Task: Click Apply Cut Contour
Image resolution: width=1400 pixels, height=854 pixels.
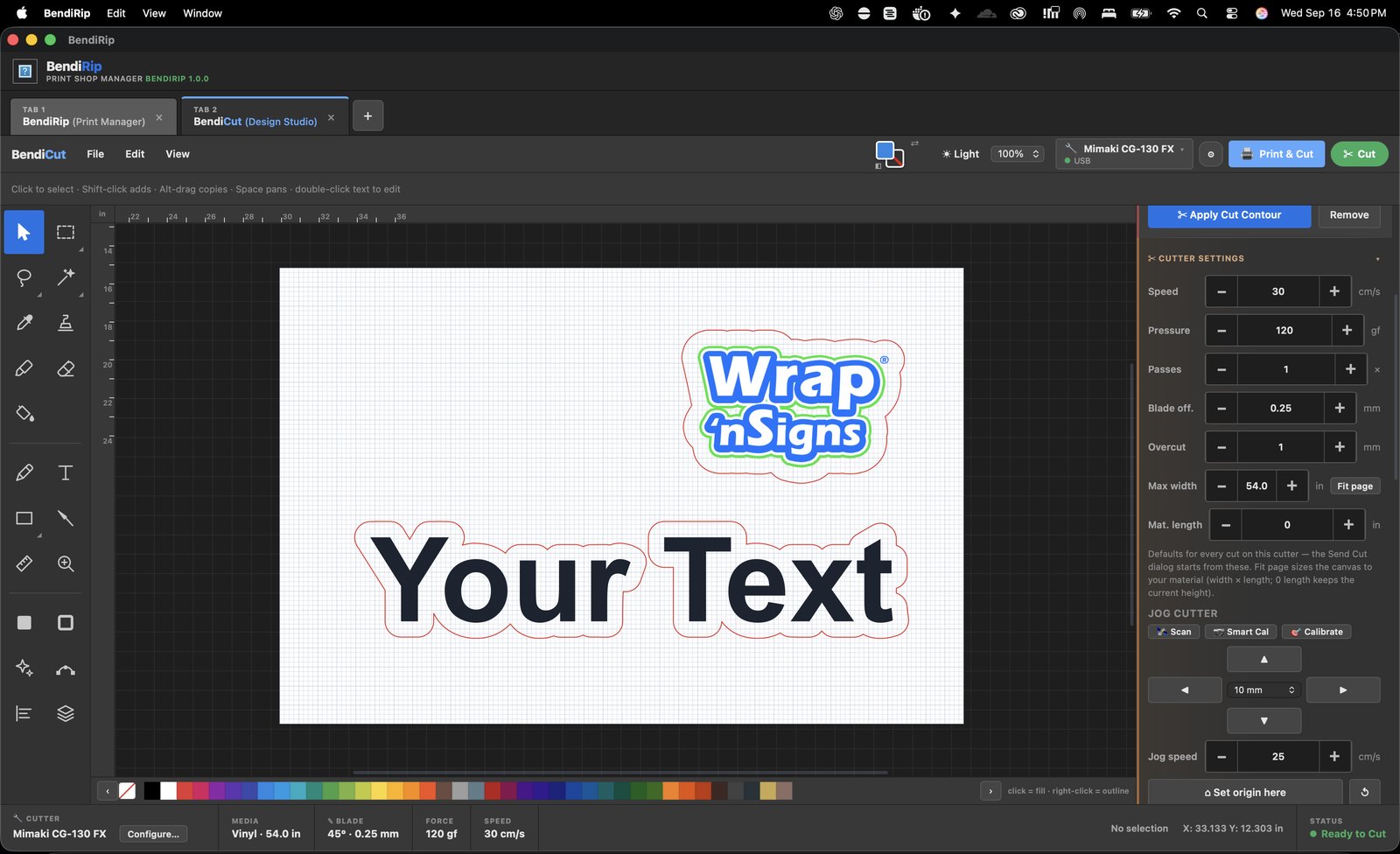Action: click(1229, 215)
